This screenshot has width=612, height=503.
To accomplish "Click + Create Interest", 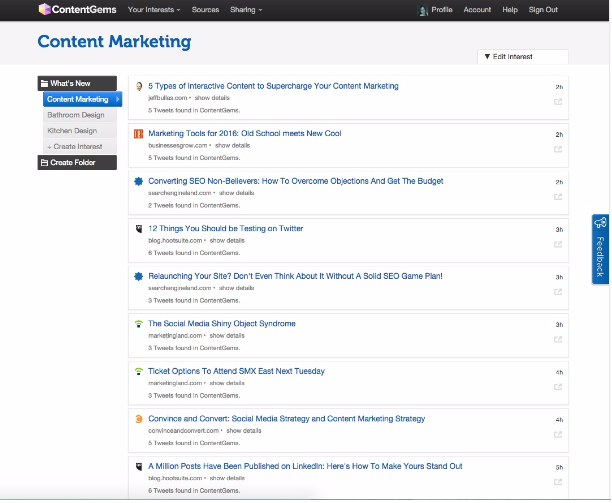I will [80, 146].
